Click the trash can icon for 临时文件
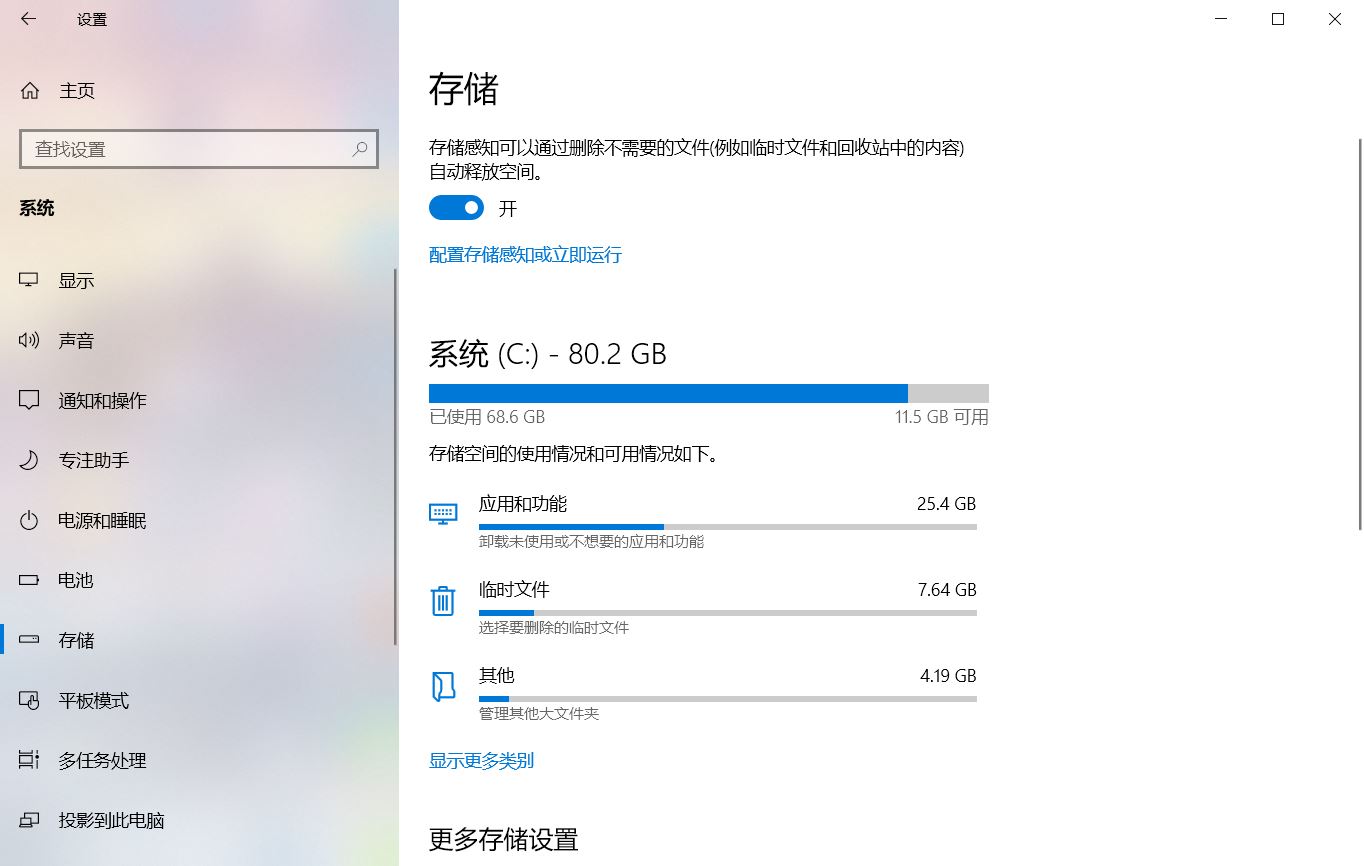The height and width of the screenshot is (866, 1364). [x=442, y=600]
